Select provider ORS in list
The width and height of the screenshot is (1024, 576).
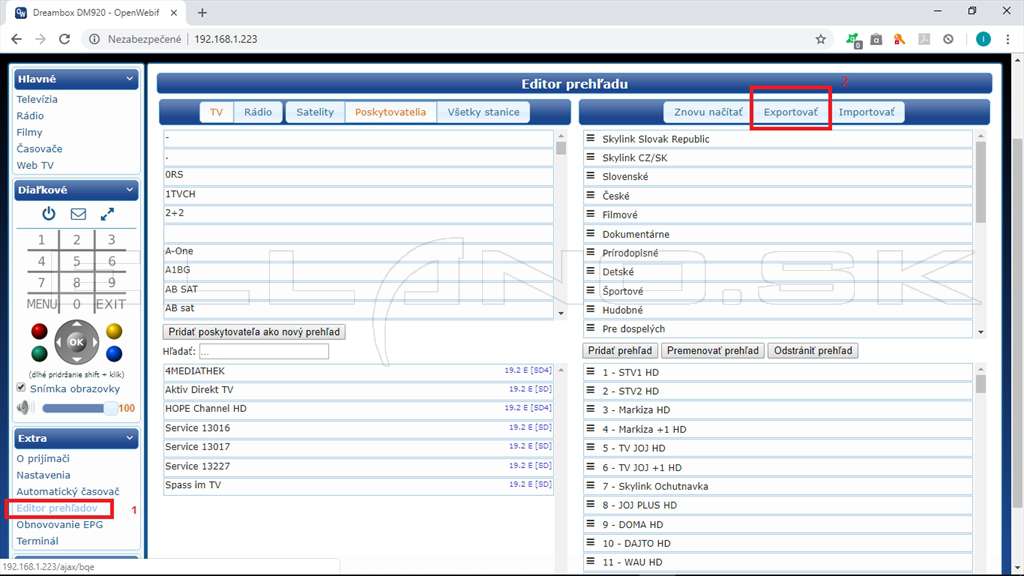pos(358,174)
